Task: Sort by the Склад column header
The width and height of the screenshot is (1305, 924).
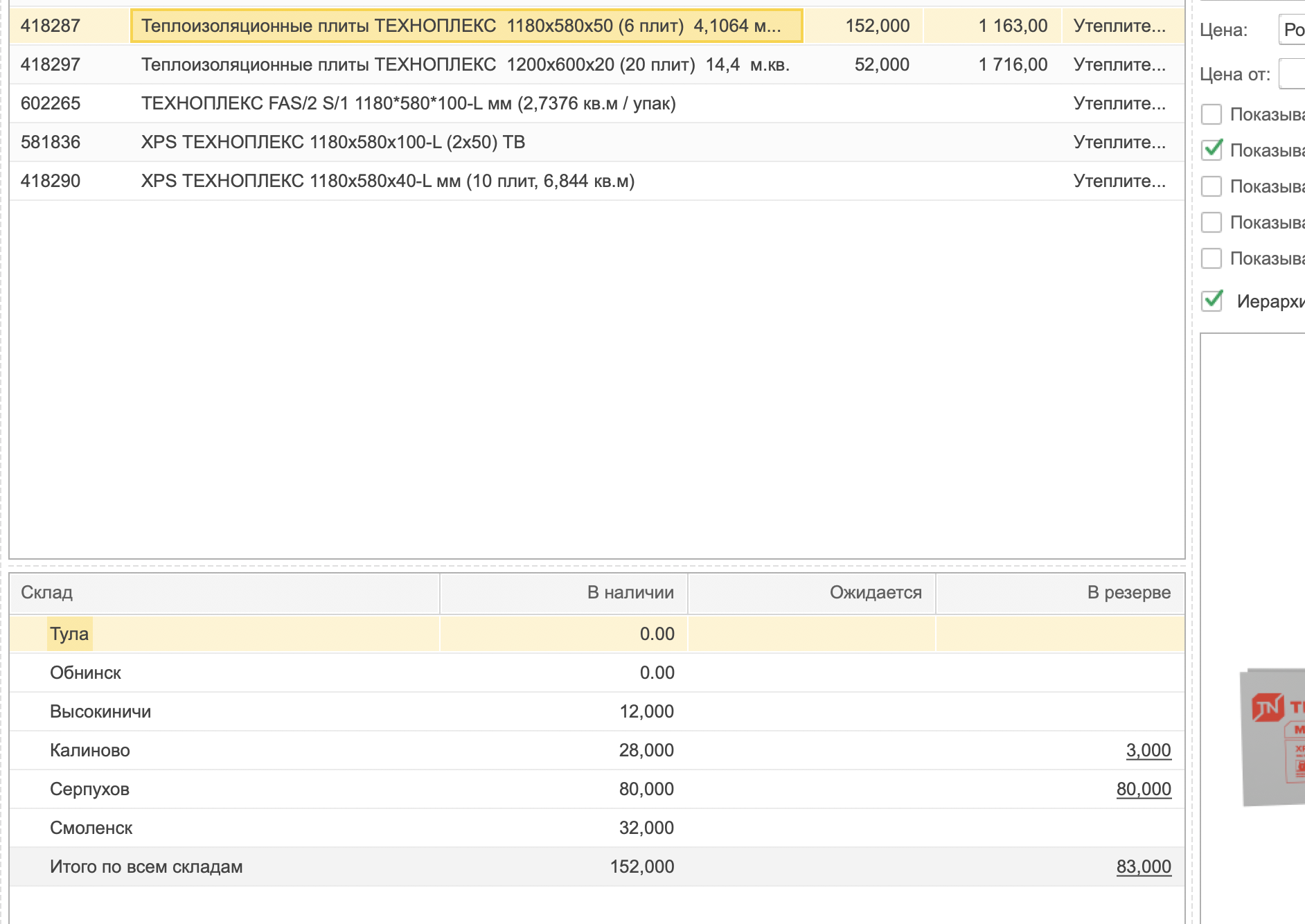Action: click(224, 593)
